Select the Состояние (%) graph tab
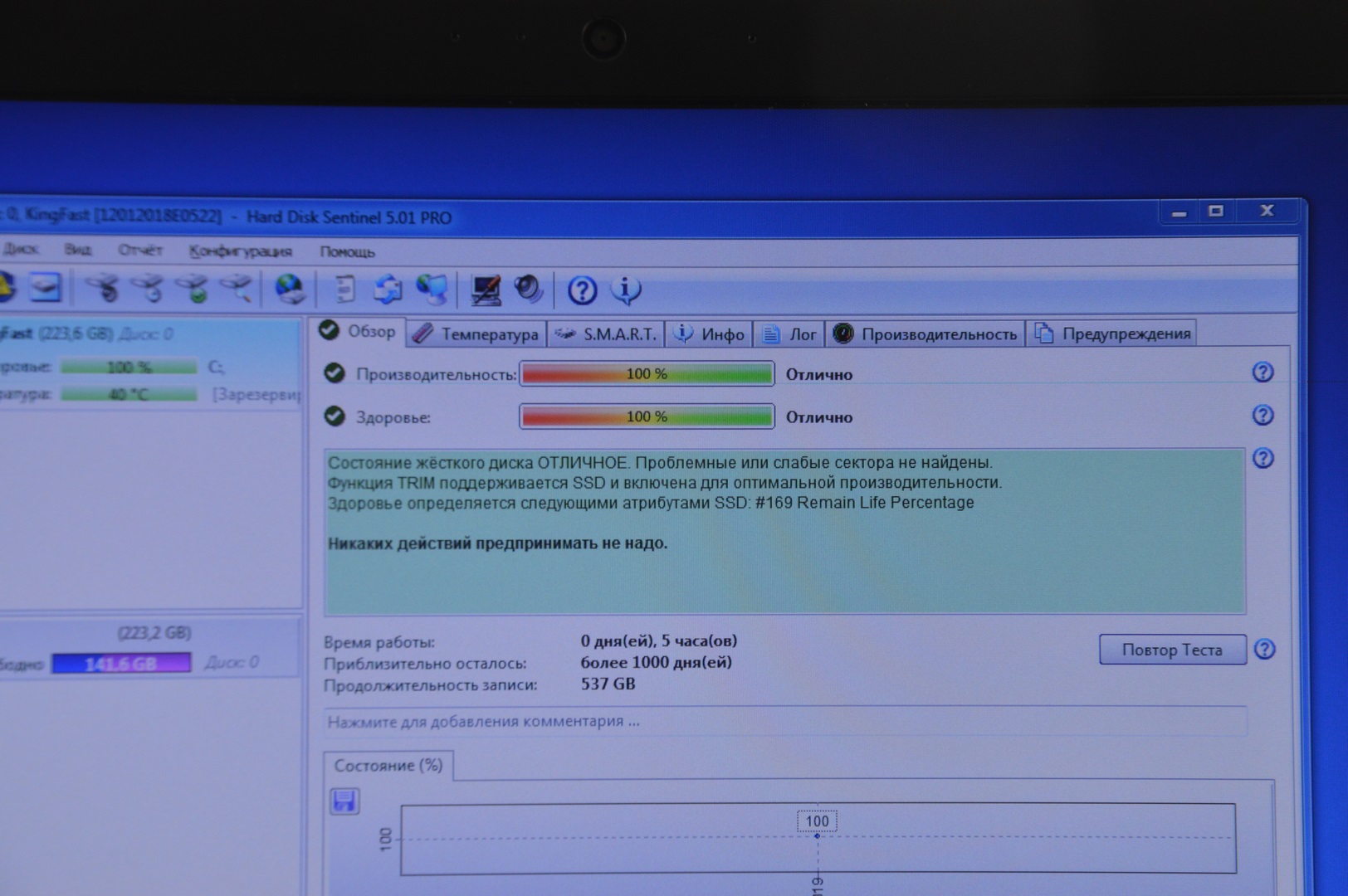1348x896 pixels. click(x=388, y=765)
